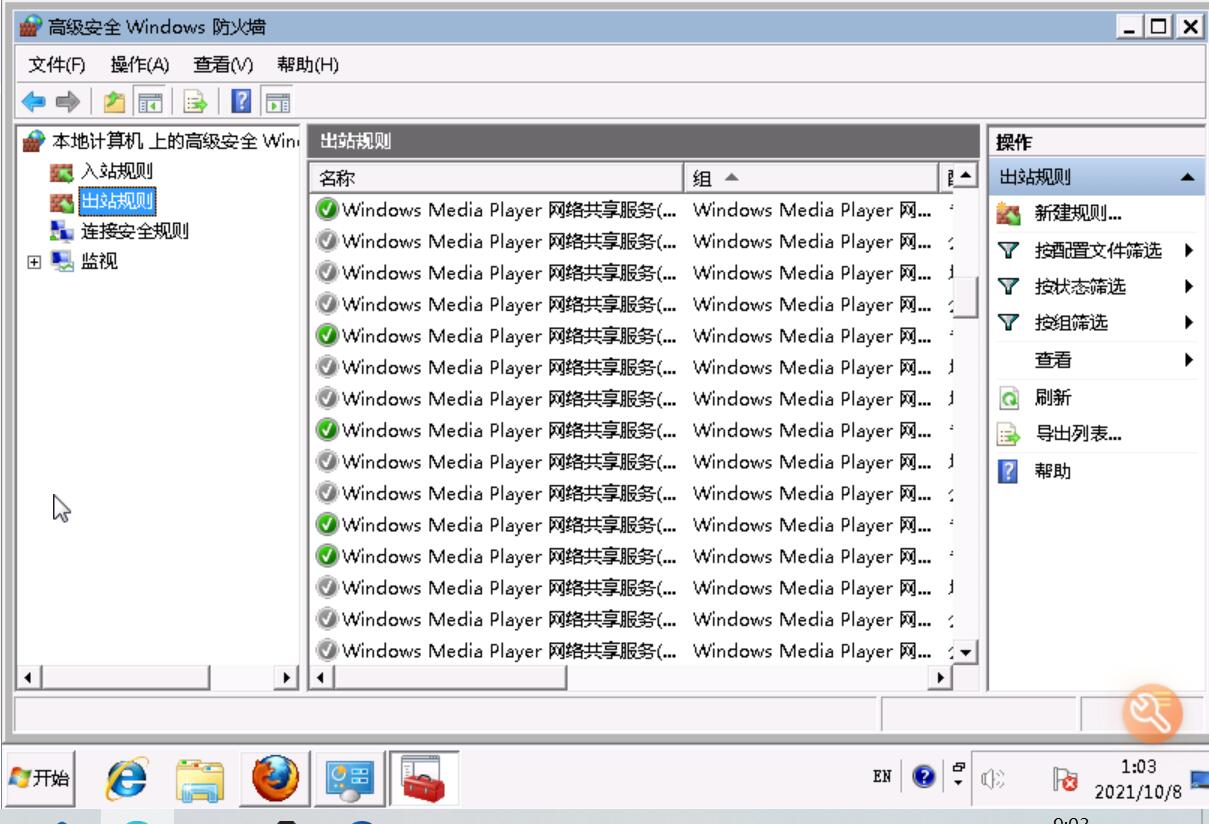Start a new rule via 新建规则...
Viewport: 1209px width, 824px height.
click(x=1077, y=214)
